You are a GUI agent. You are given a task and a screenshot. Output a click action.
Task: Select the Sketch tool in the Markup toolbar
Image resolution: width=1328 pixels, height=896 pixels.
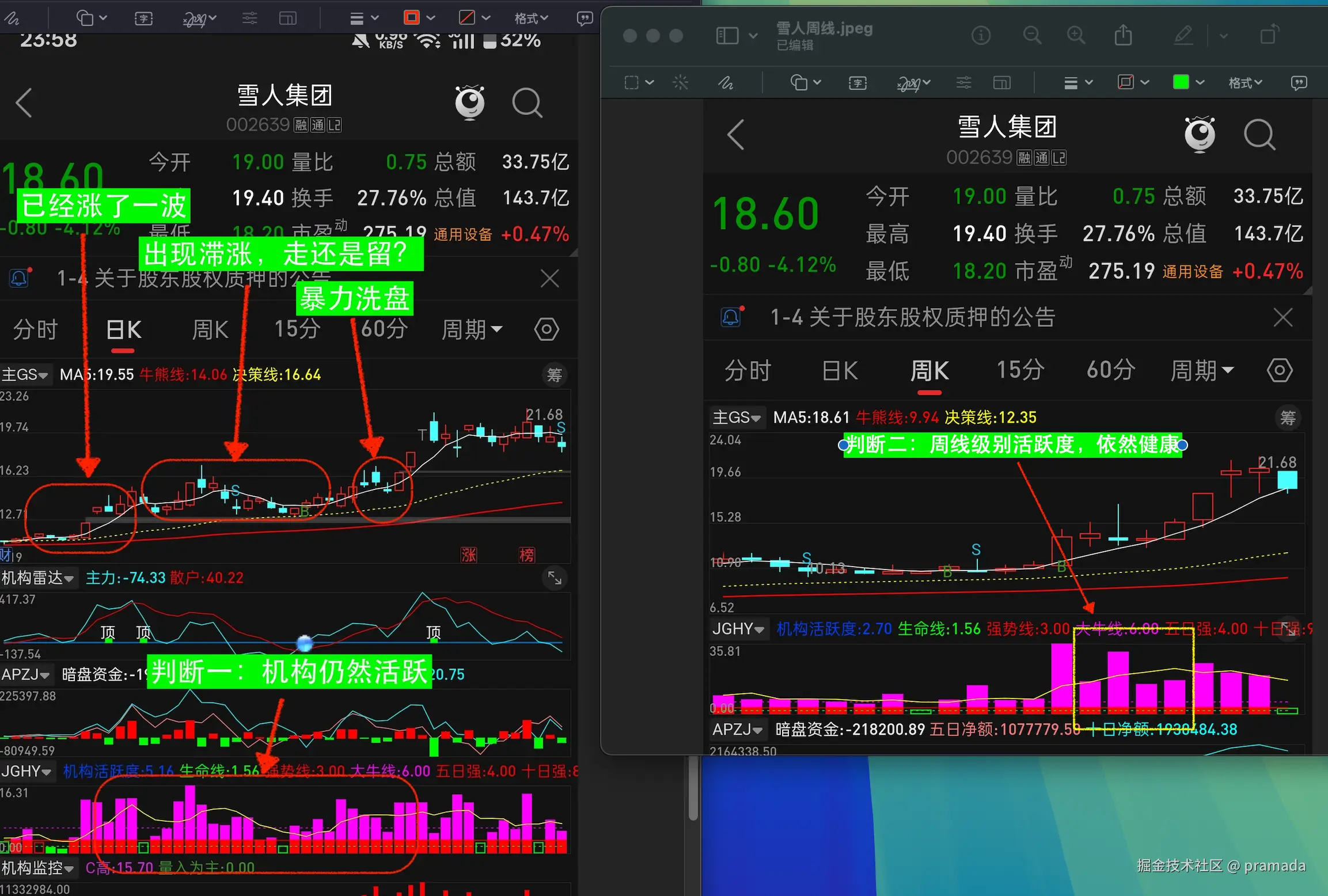point(726,82)
